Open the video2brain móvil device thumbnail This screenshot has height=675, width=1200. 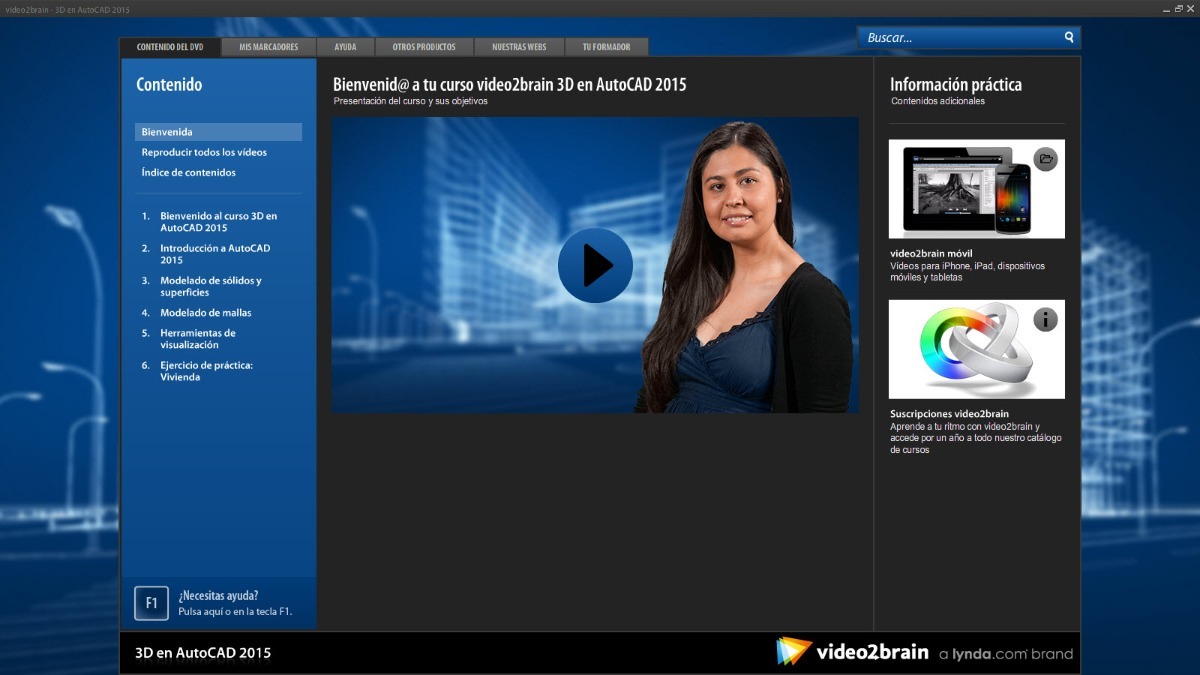tap(977, 189)
